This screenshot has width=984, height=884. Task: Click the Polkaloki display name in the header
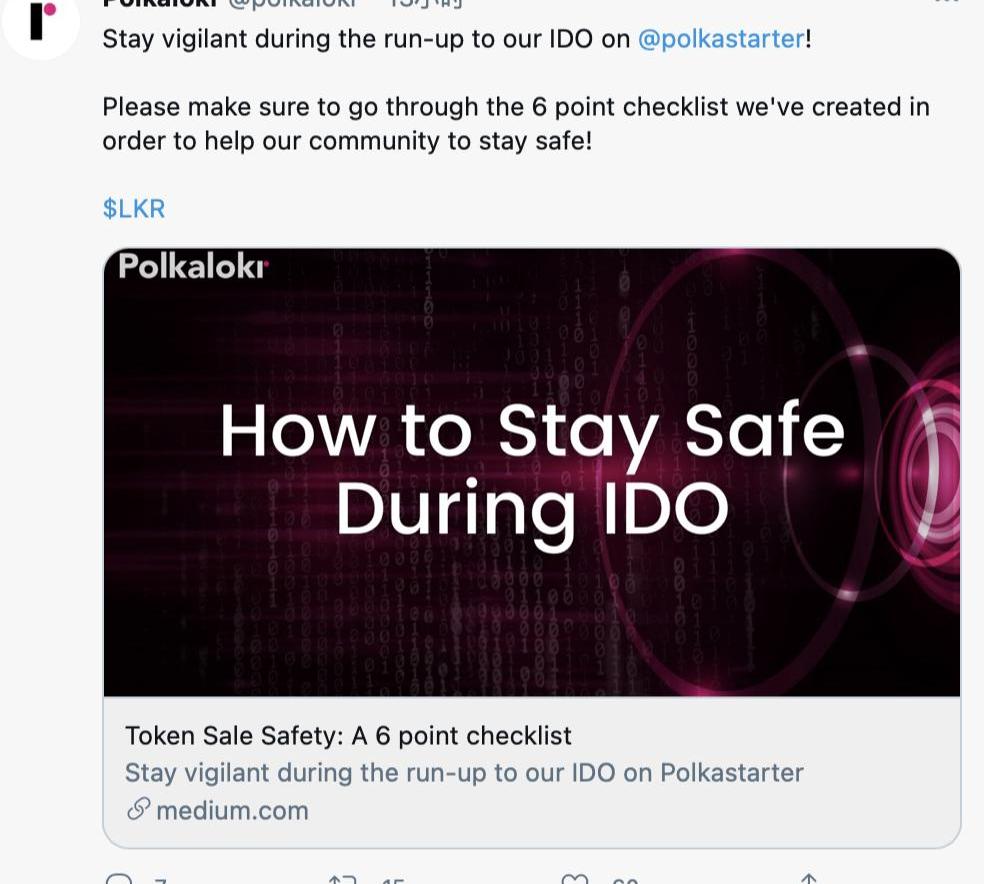coord(160,4)
